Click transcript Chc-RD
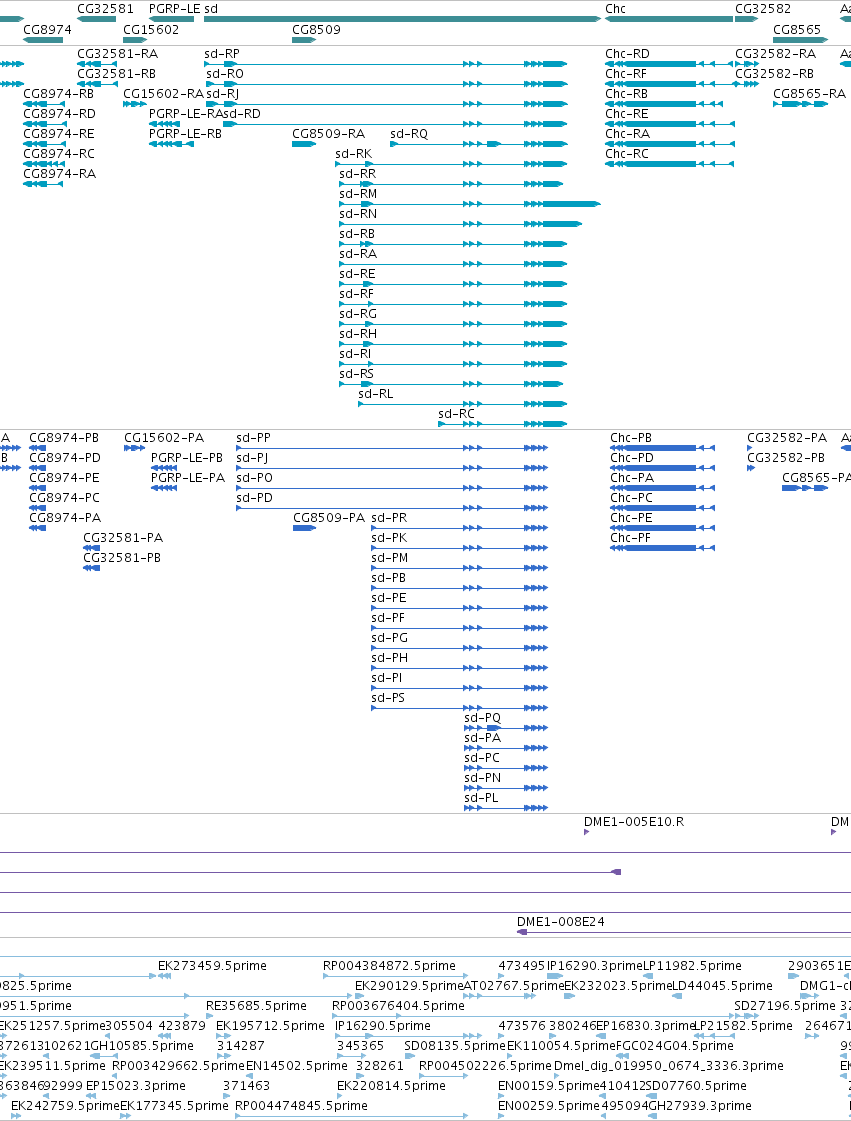851x1121 pixels. 669,64
